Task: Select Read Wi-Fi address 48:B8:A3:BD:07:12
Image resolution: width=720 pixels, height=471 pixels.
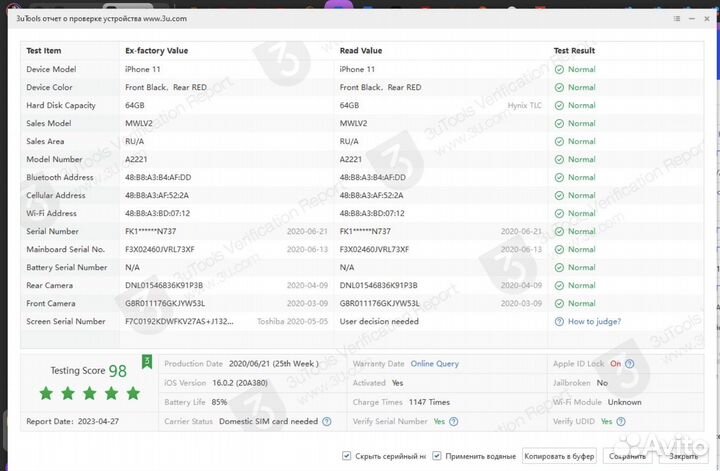Action: tap(372, 213)
